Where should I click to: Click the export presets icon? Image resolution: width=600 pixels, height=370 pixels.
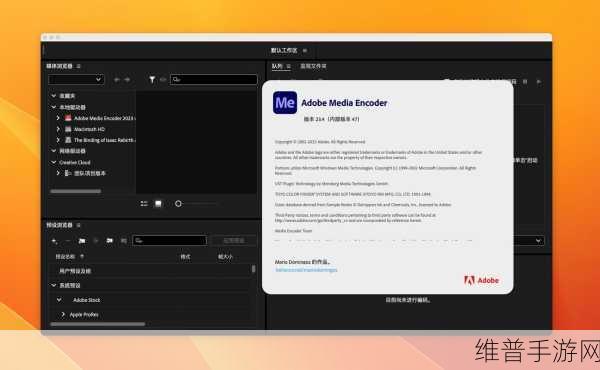point(124,241)
